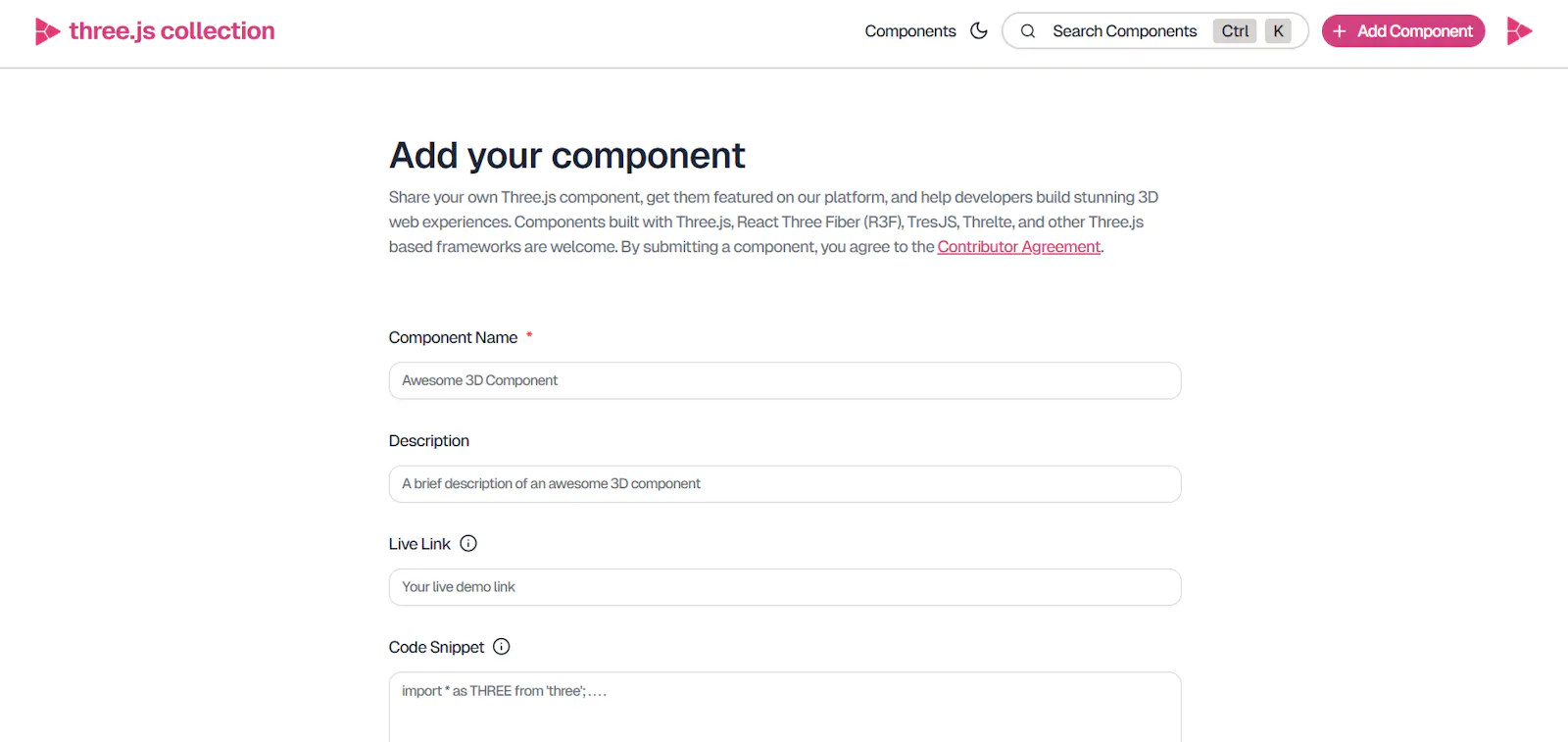Click the search magnifier icon
The image size is (1568, 742).
tap(1028, 31)
